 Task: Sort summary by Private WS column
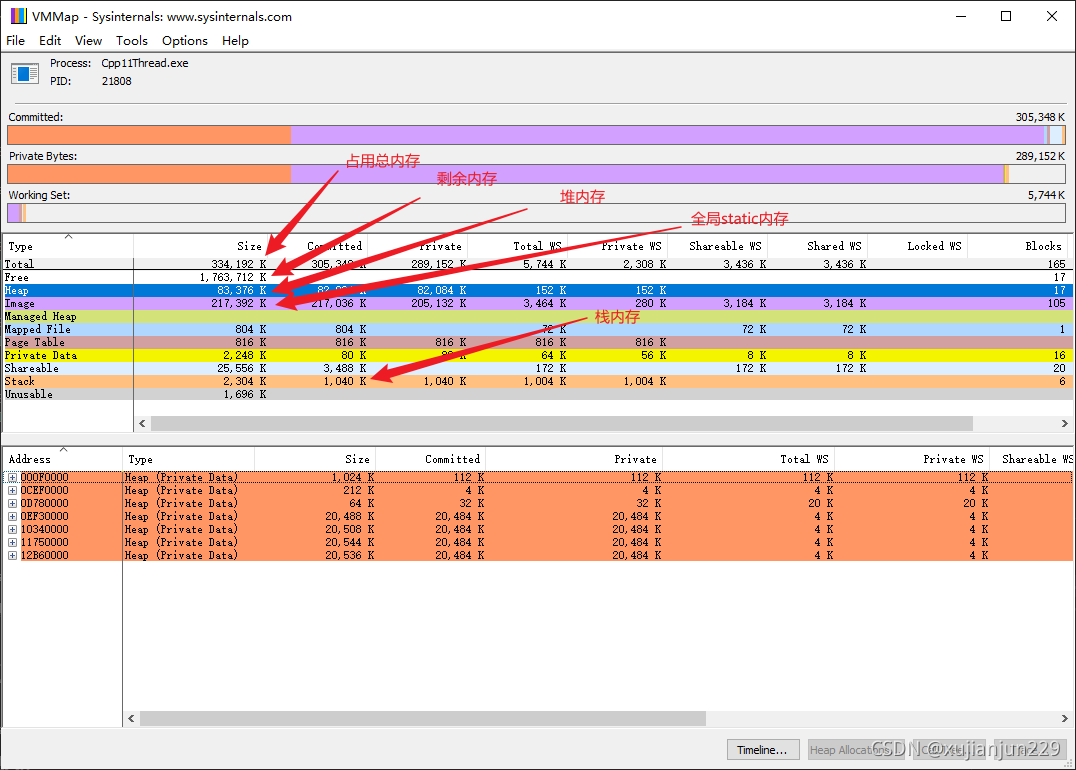[618, 246]
